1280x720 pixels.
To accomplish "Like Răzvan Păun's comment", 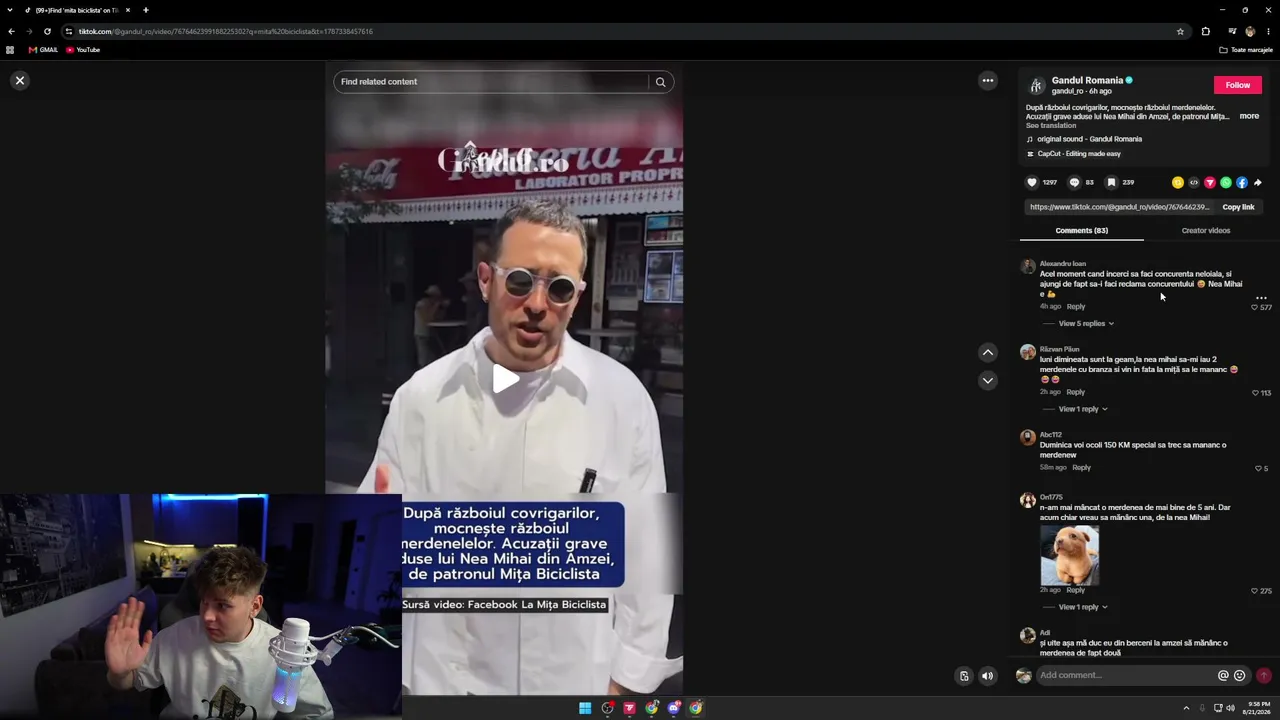I will click(1256, 393).
